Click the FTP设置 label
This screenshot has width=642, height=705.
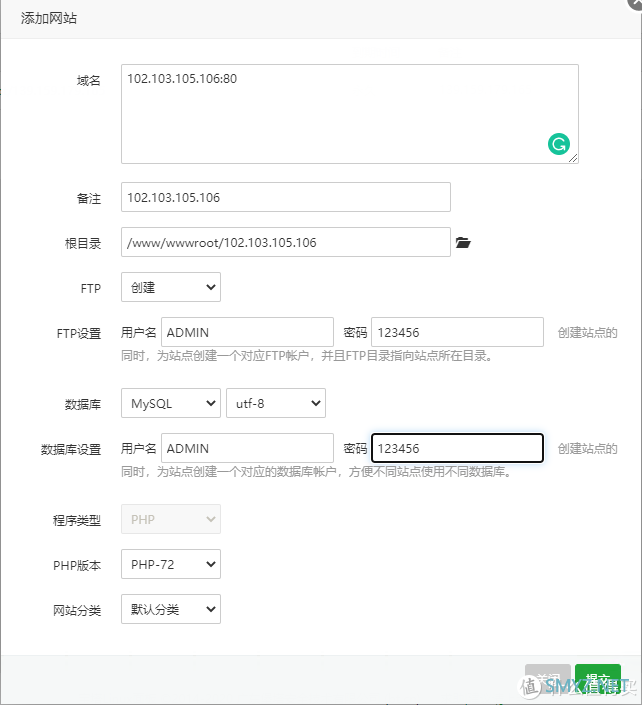coord(79,334)
